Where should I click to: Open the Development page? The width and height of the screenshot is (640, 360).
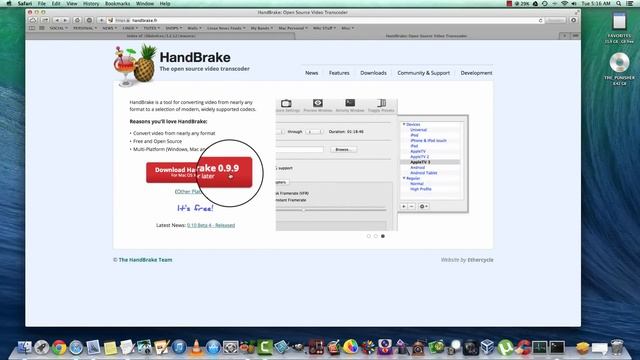476,73
